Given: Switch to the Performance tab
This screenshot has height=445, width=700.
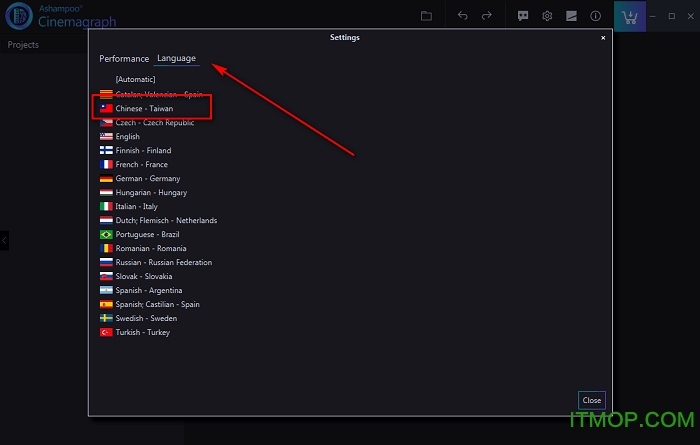Looking at the screenshot, I should click(124, 59).
